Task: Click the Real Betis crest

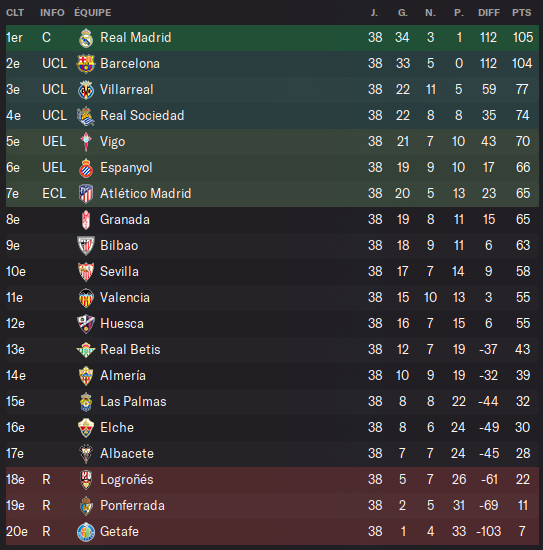Action: [x=86, y=350]
